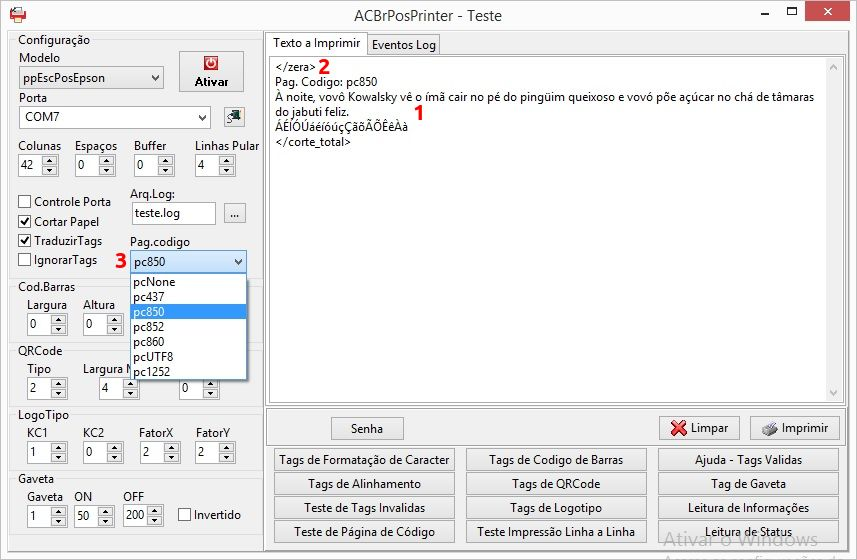This screenshot has width=857, height=560.
Task: Click Tags de QRCode button
Action: coord(556,484)
